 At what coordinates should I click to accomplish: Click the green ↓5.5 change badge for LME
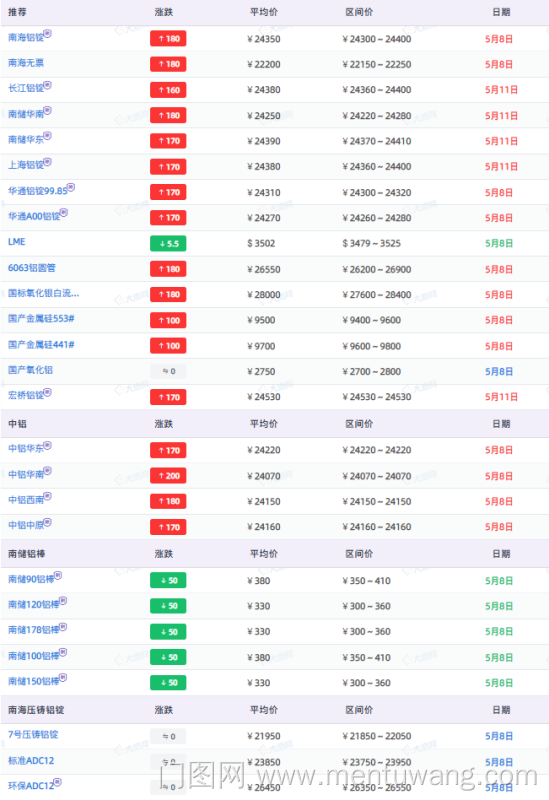pyautogui.click(x=168, y=243)
